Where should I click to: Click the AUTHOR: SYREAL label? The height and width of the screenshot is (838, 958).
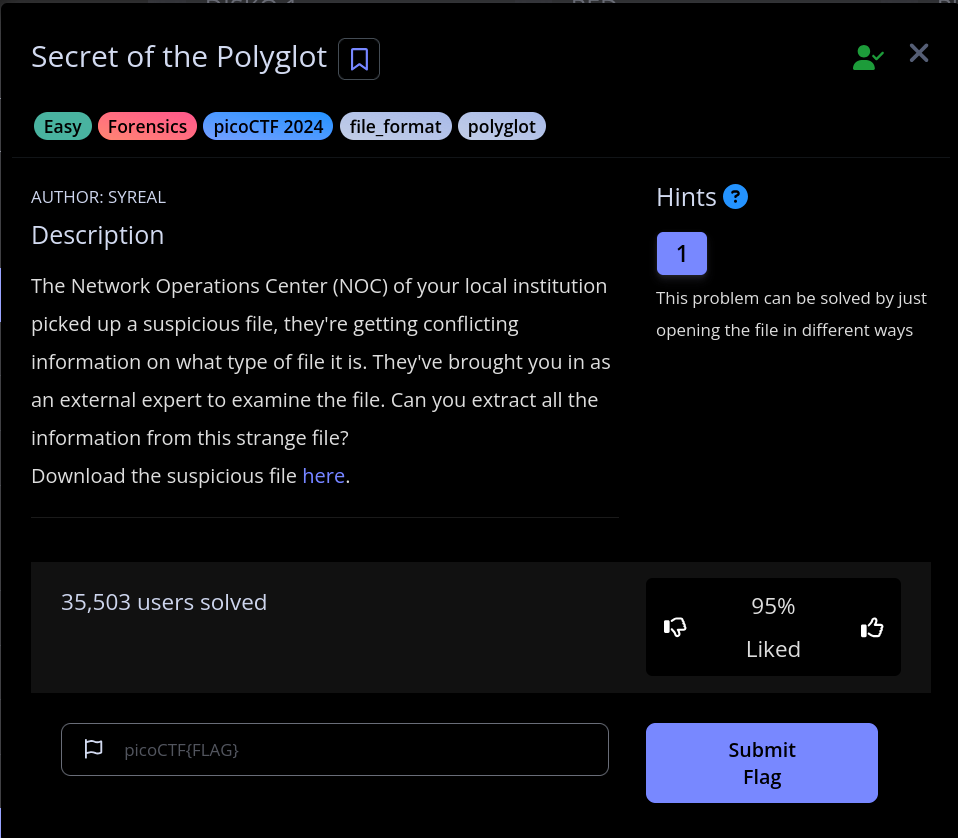98,197
